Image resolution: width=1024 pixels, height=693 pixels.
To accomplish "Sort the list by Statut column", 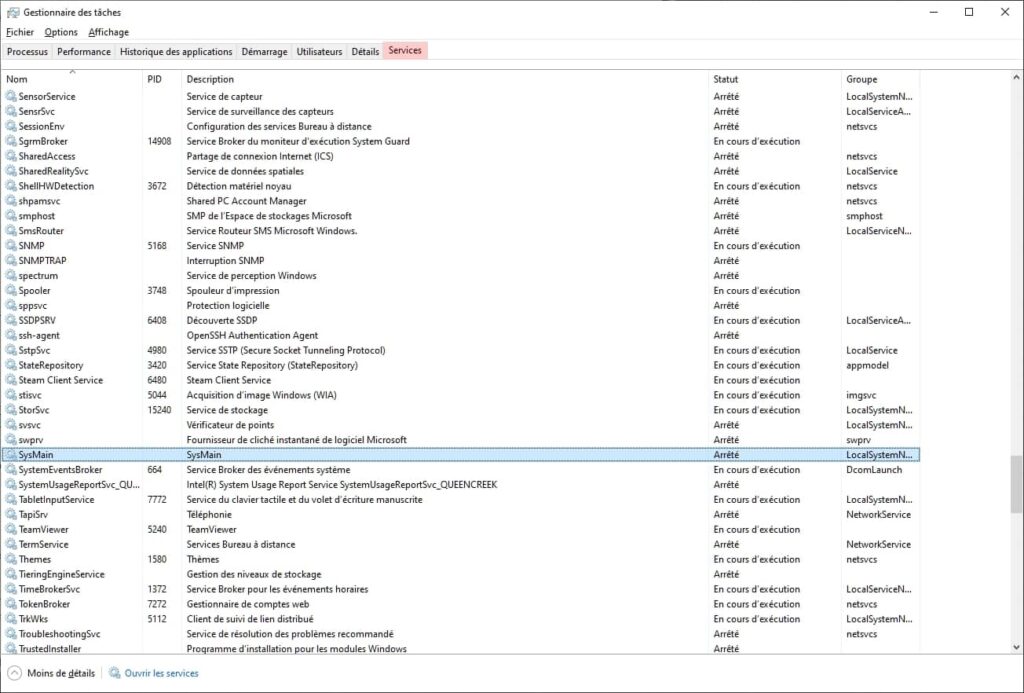I will pyautogui.click(x=725, y=79).
